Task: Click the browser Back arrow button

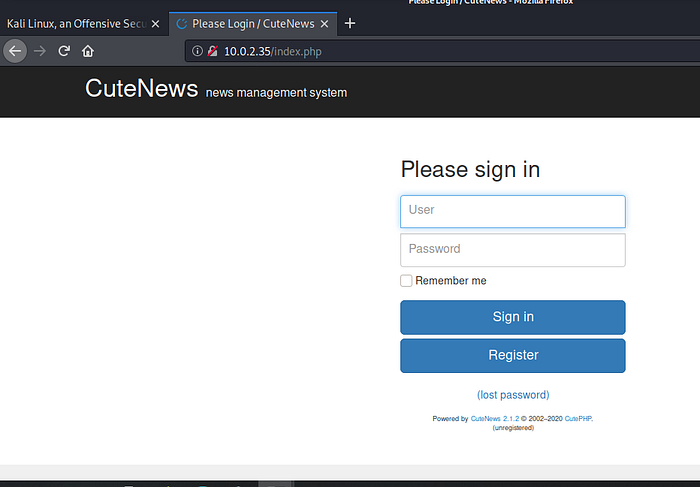Action: click(15, 51)
